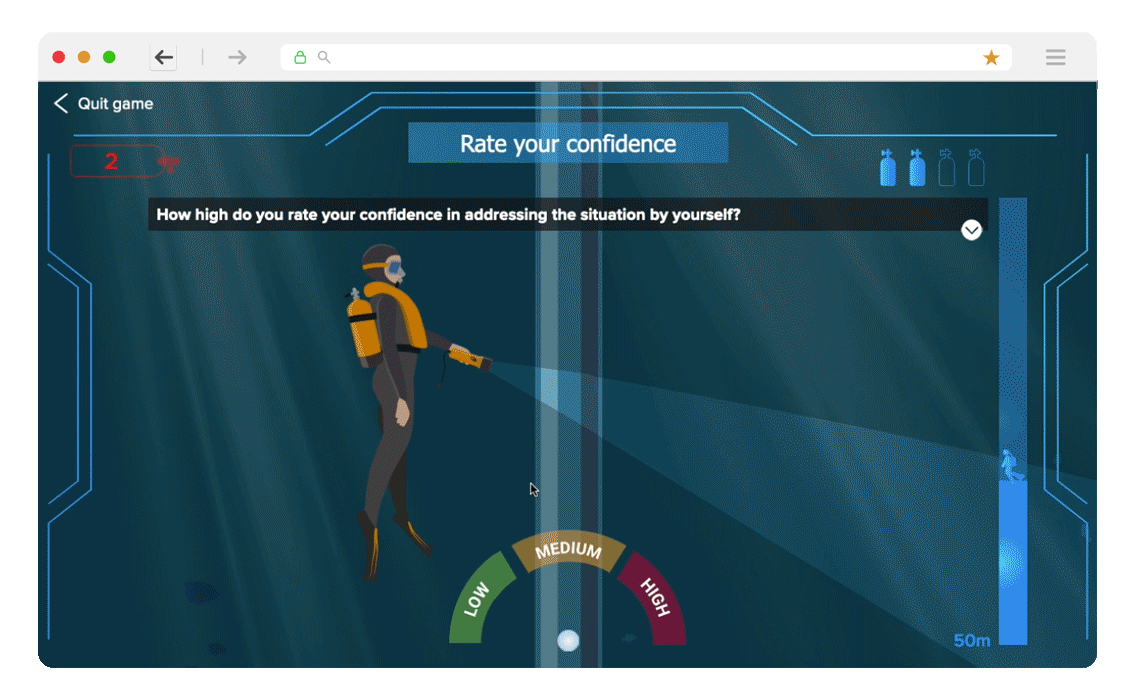Click the browser forward arrow
The height and width of the screenshot is (700, 1140).
tap(237, 58)
